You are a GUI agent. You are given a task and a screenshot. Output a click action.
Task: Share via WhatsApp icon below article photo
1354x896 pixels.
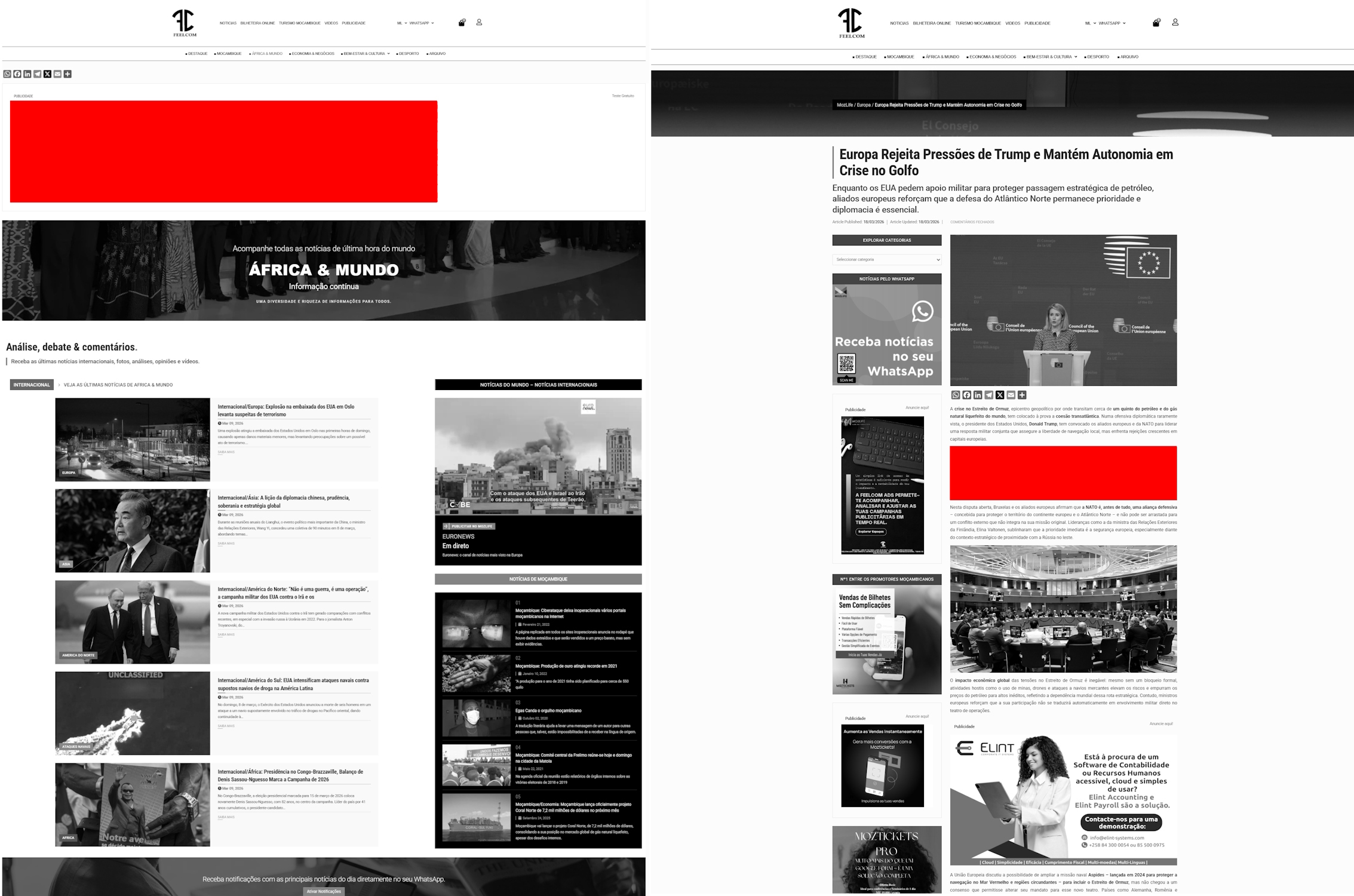point(956,395)
